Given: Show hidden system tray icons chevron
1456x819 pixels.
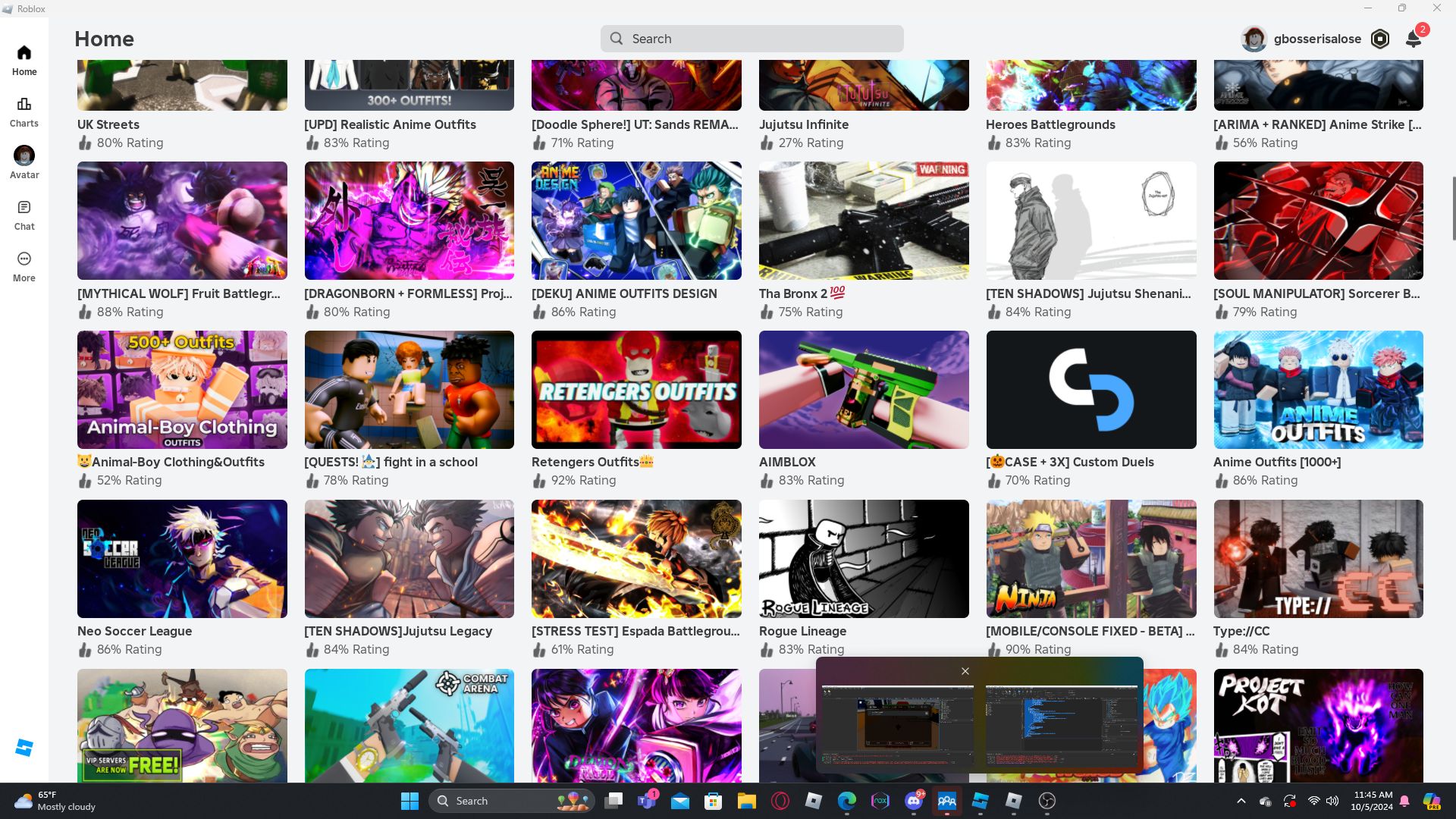Looking at the screenshot, I should tap(1241, 801).
